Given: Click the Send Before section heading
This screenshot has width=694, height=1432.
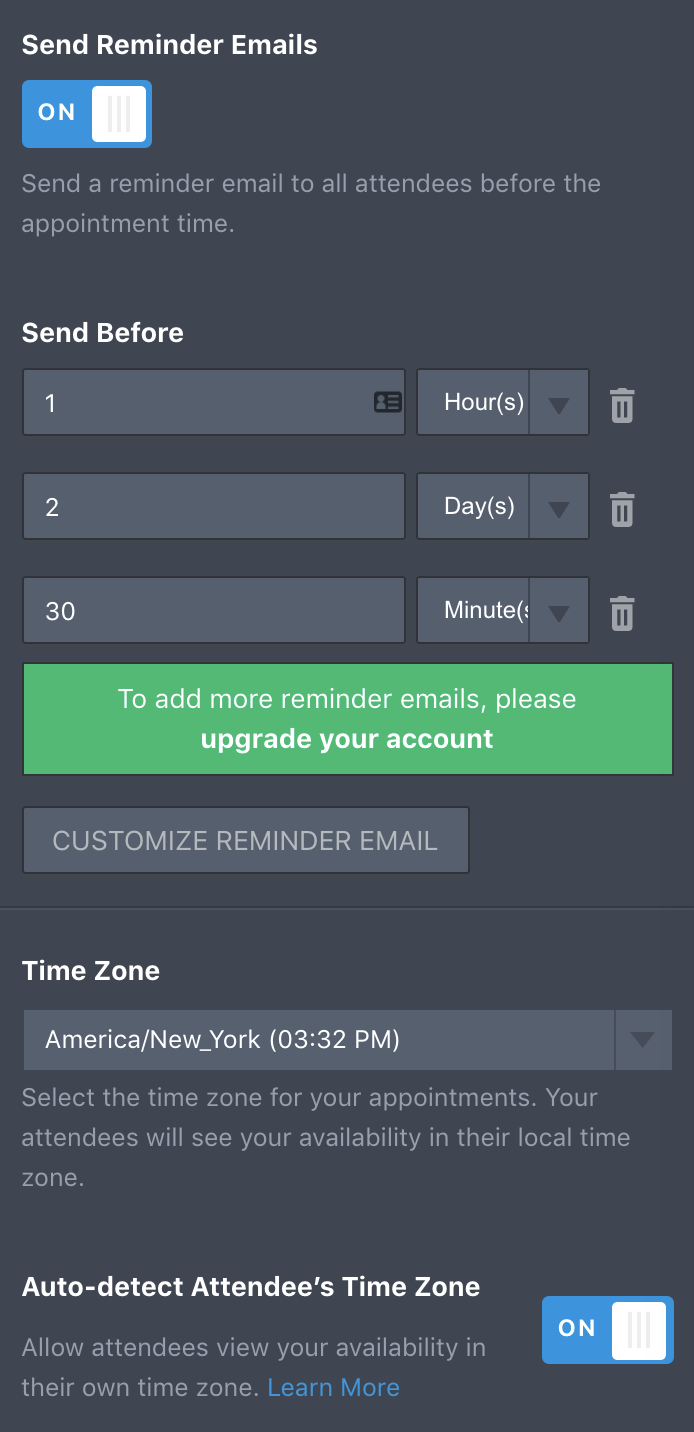Looking at the screenshot, I should point(102,333).
